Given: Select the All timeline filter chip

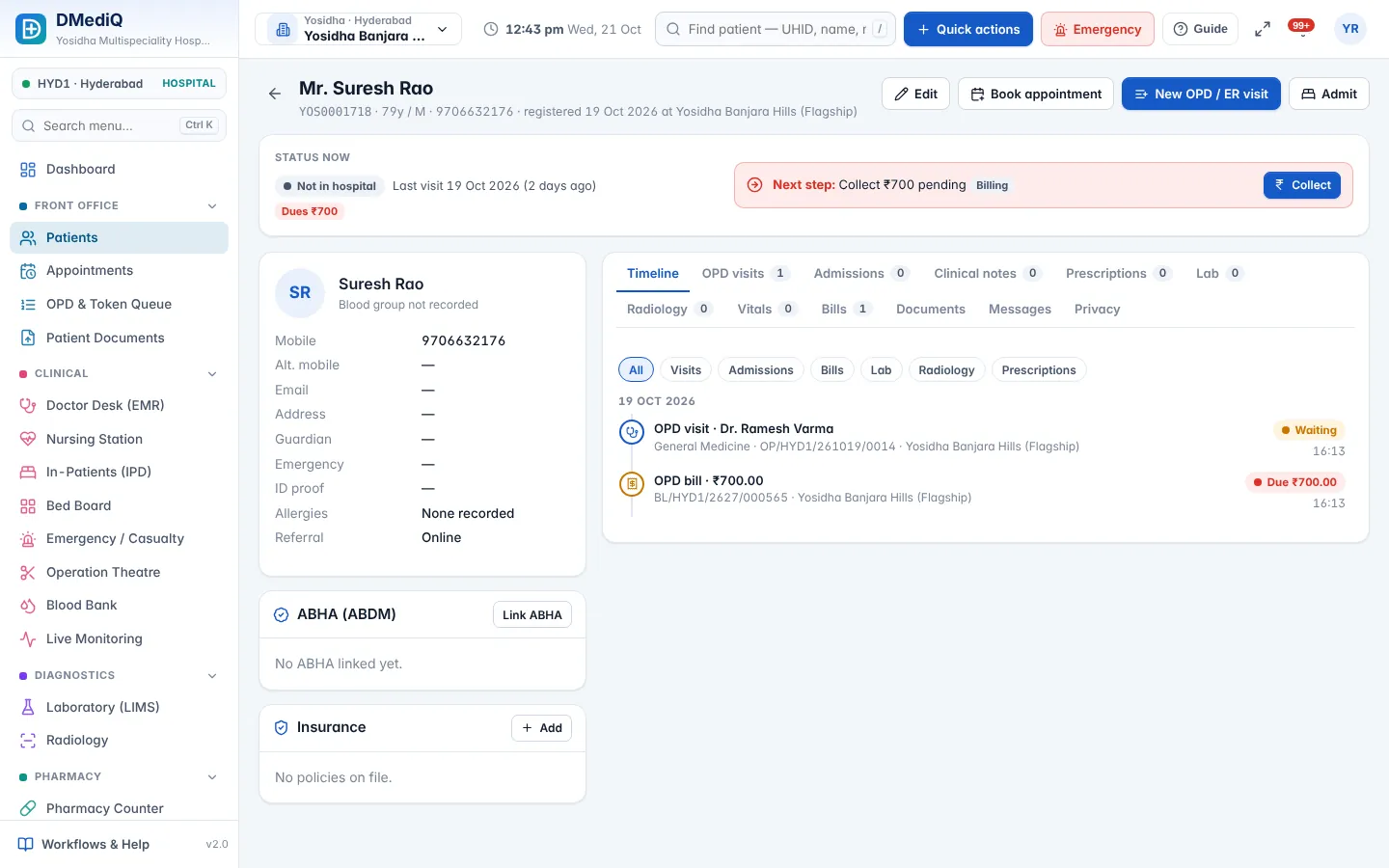Looking at the screenshot, I should 637,370.
